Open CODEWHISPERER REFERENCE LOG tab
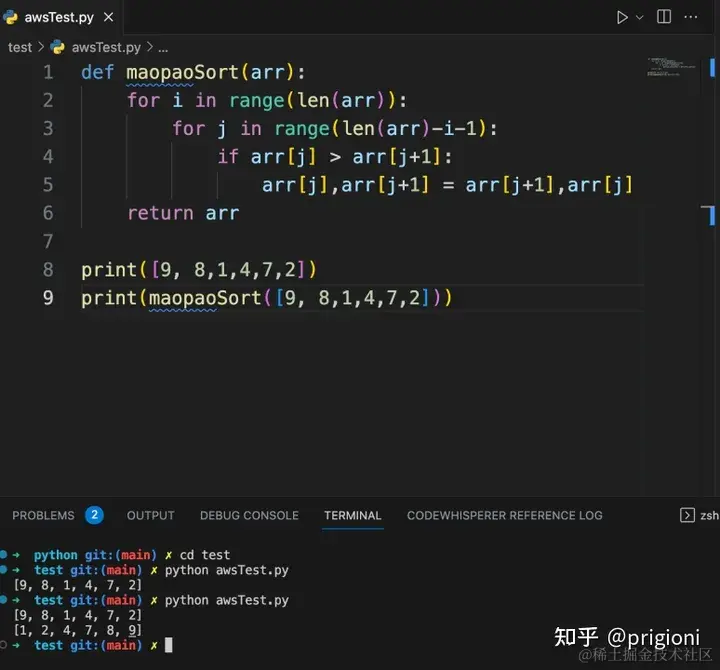This screenshot has width=720, height=670. tap(504, 515)
